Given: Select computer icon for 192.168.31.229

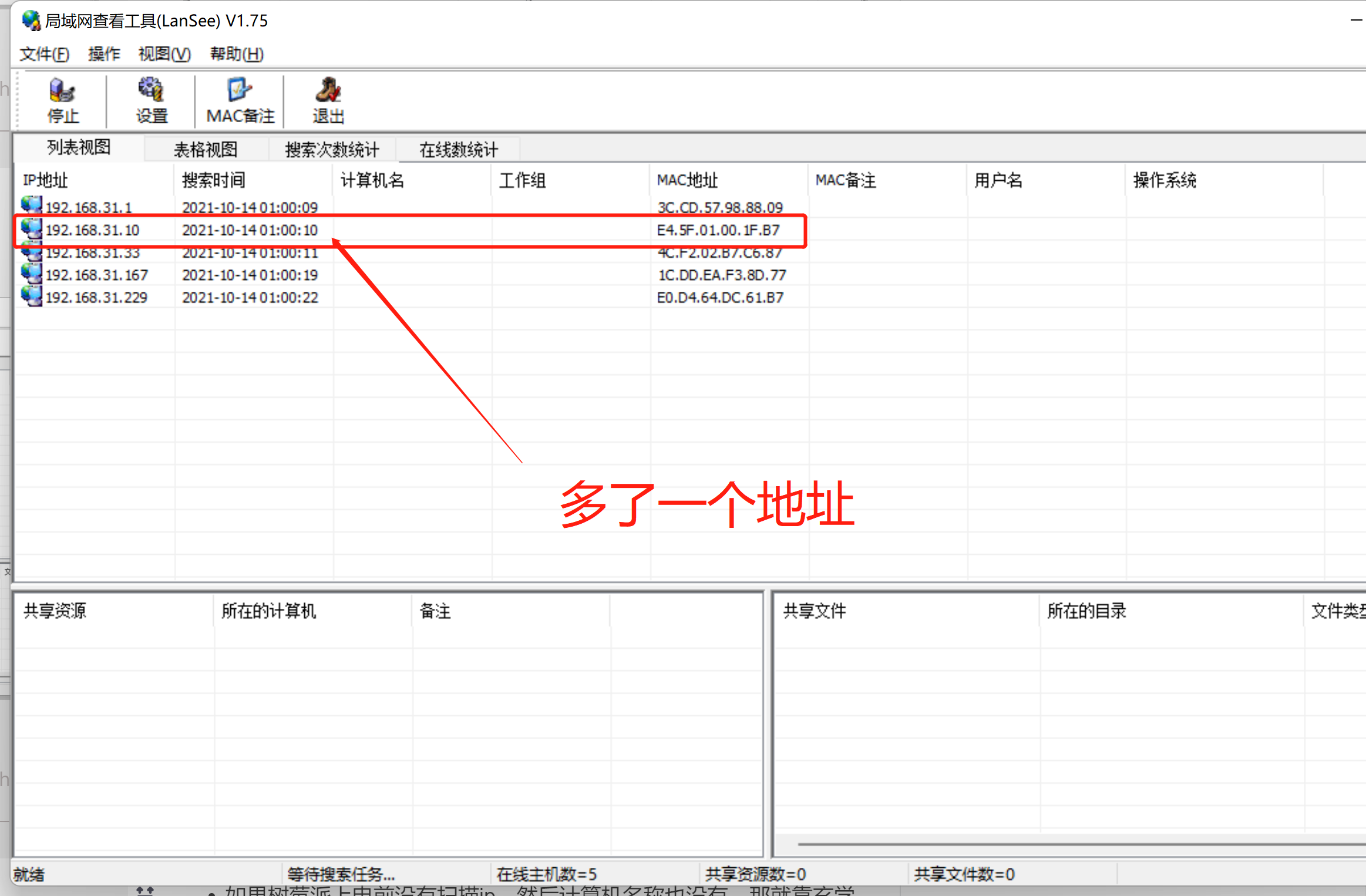Looking at the screenshot, I should click(x=32, y=296).
